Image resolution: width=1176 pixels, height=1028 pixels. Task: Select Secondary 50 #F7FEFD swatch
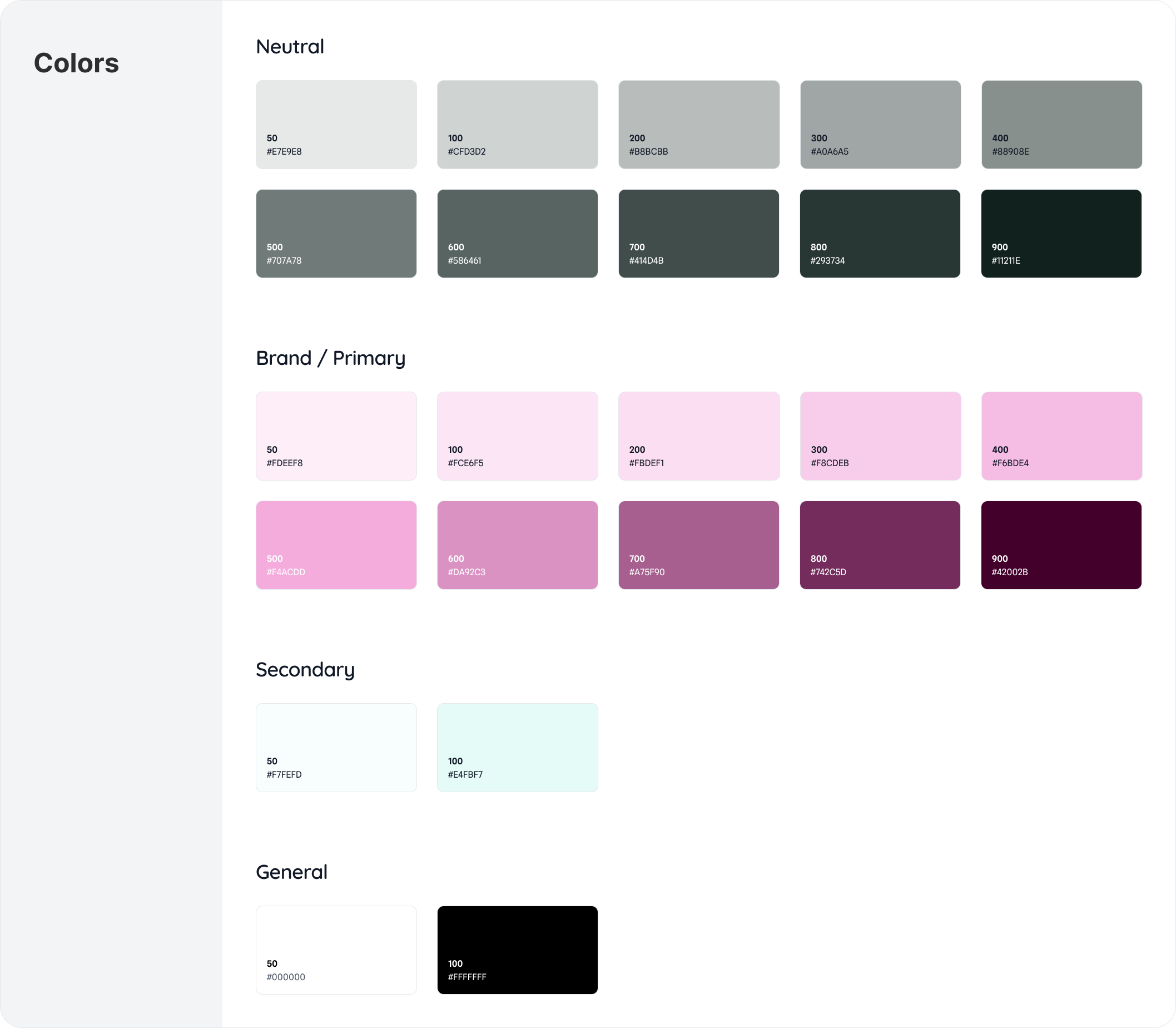click(336, 747)
